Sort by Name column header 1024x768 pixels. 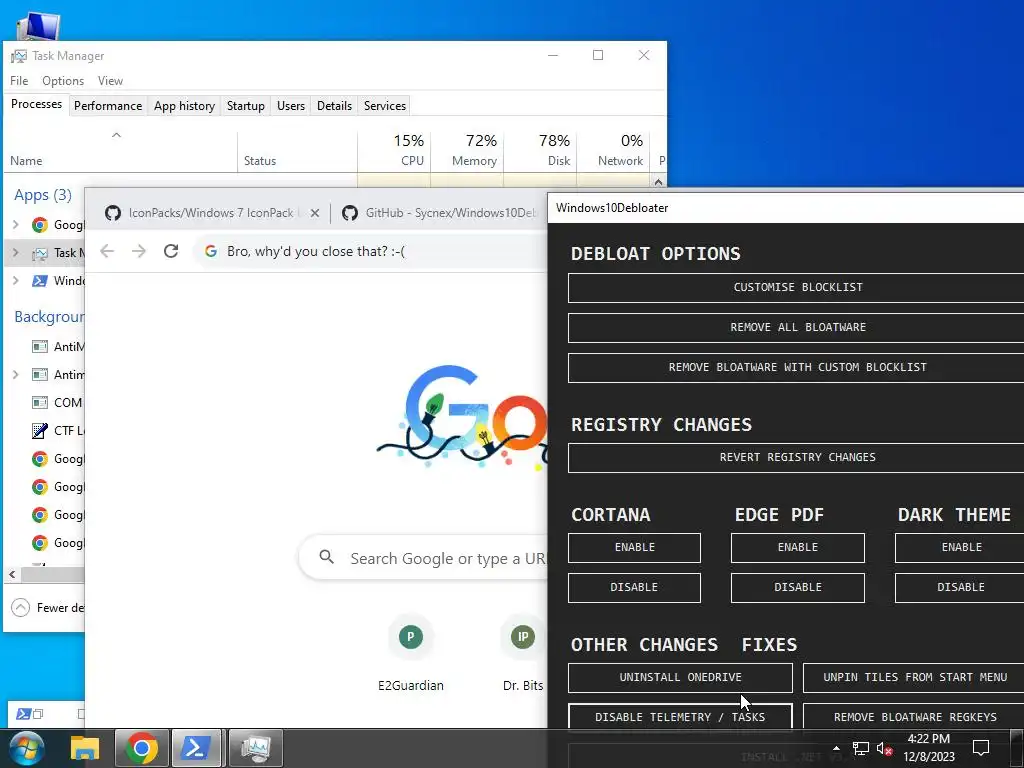(121, 150)
